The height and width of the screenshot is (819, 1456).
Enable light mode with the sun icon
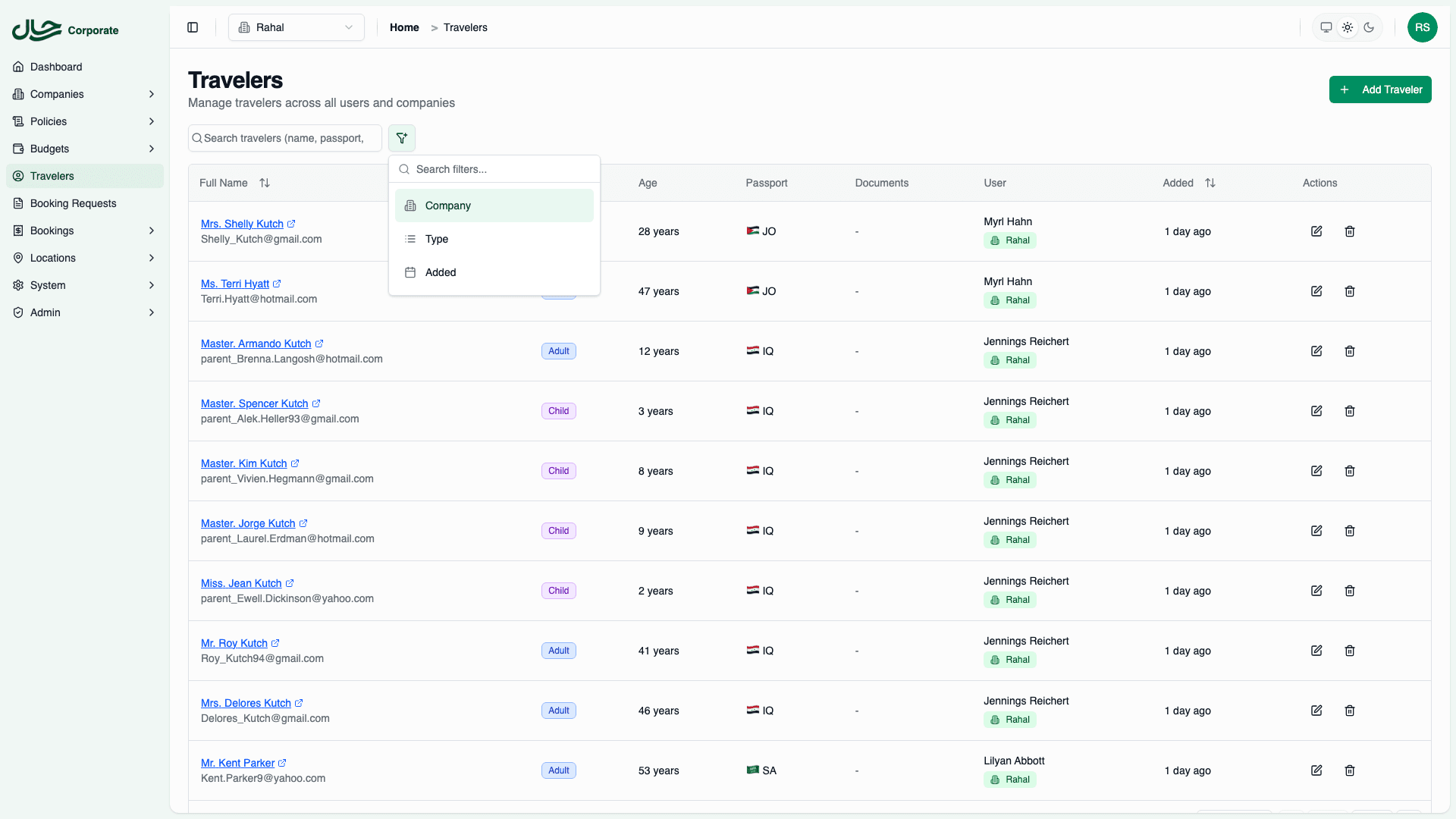click(1348, 27)
